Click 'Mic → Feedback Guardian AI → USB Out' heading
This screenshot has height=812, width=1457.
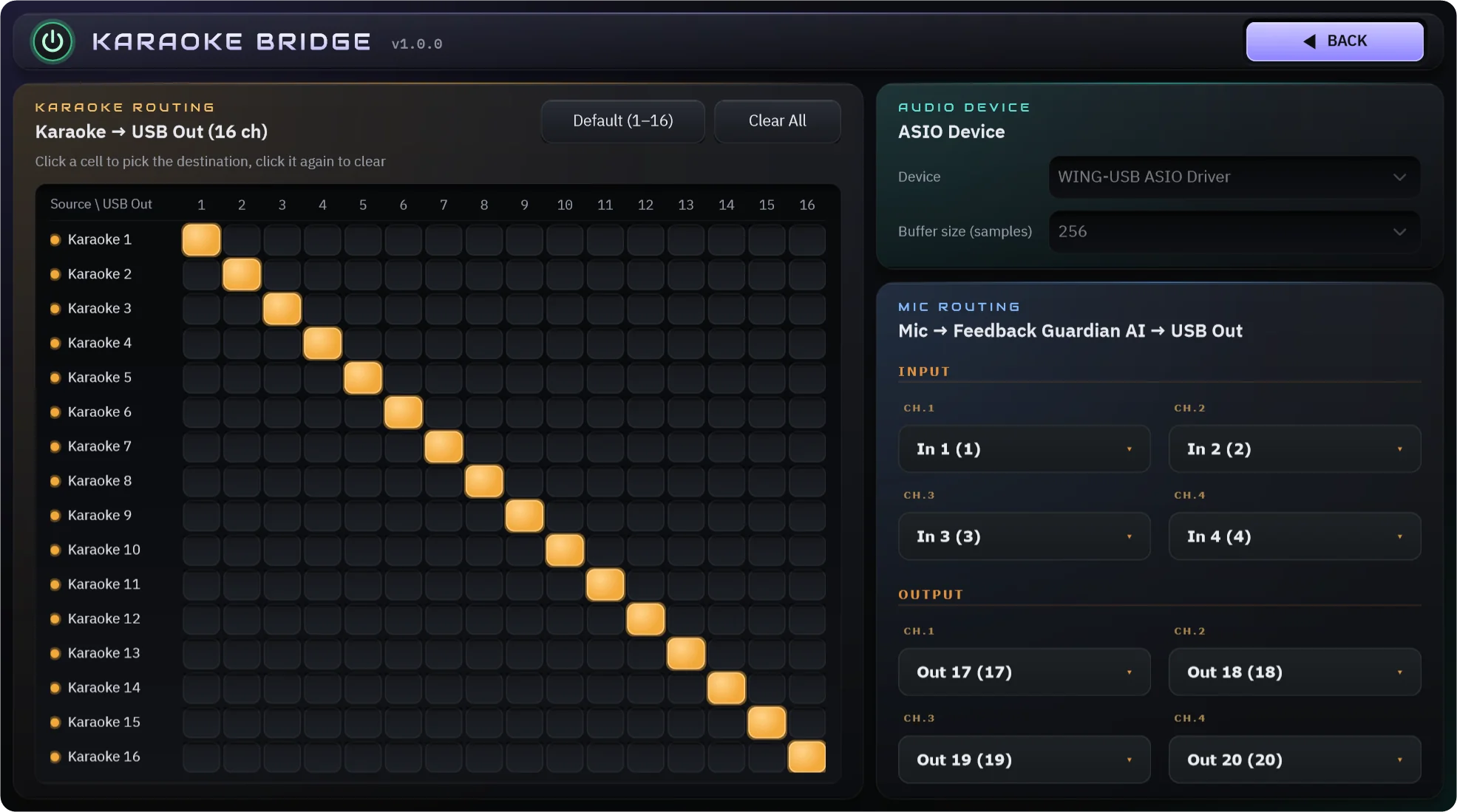[x=1070, y=331]
